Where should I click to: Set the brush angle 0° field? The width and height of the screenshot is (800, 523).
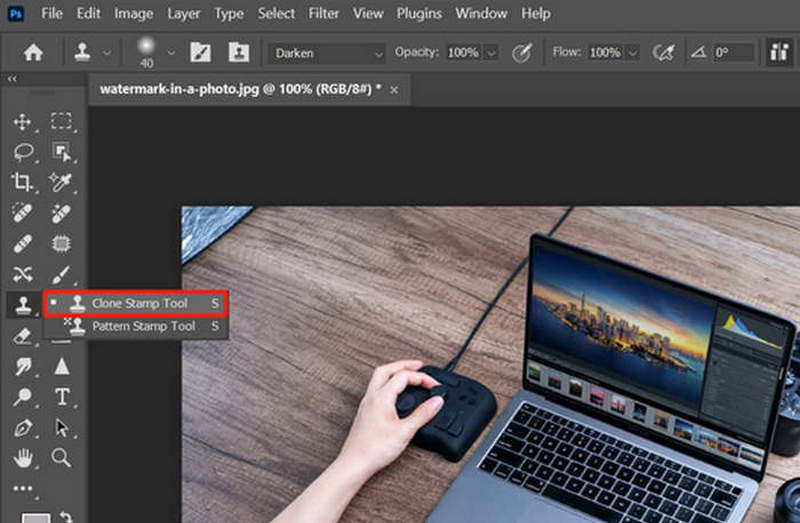point(733,53)
